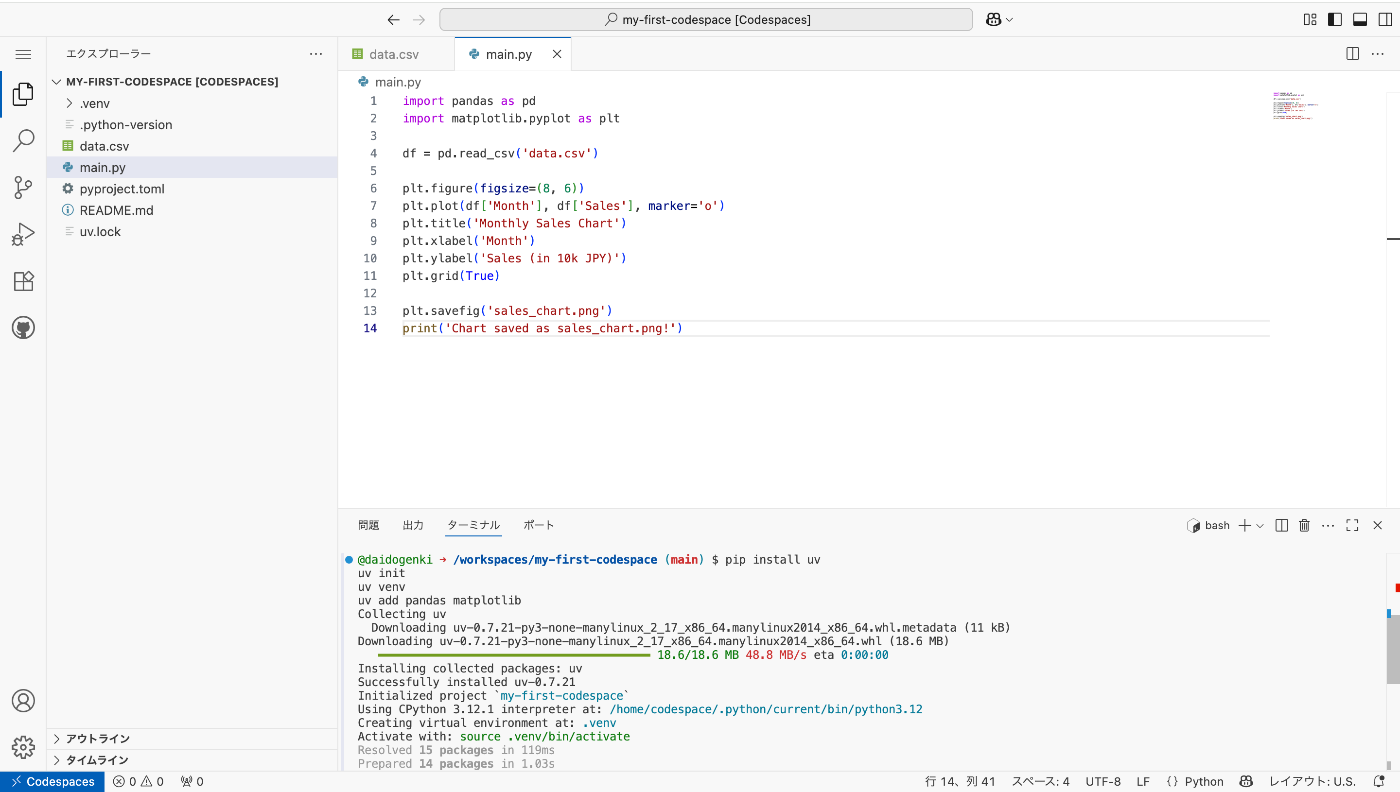Change end of line sequence LF
Screen dimensions: 1400x792
tap(1143, 782)
